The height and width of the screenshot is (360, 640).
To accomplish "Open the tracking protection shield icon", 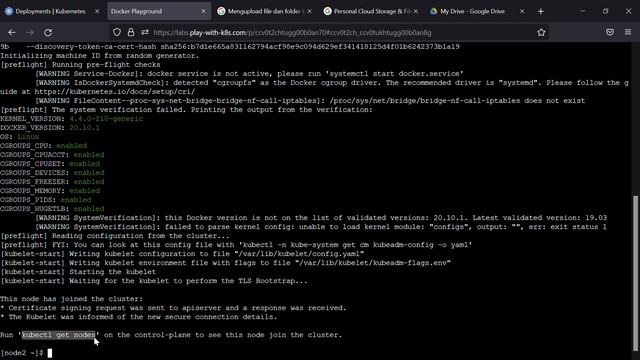I will coord(117,32).
